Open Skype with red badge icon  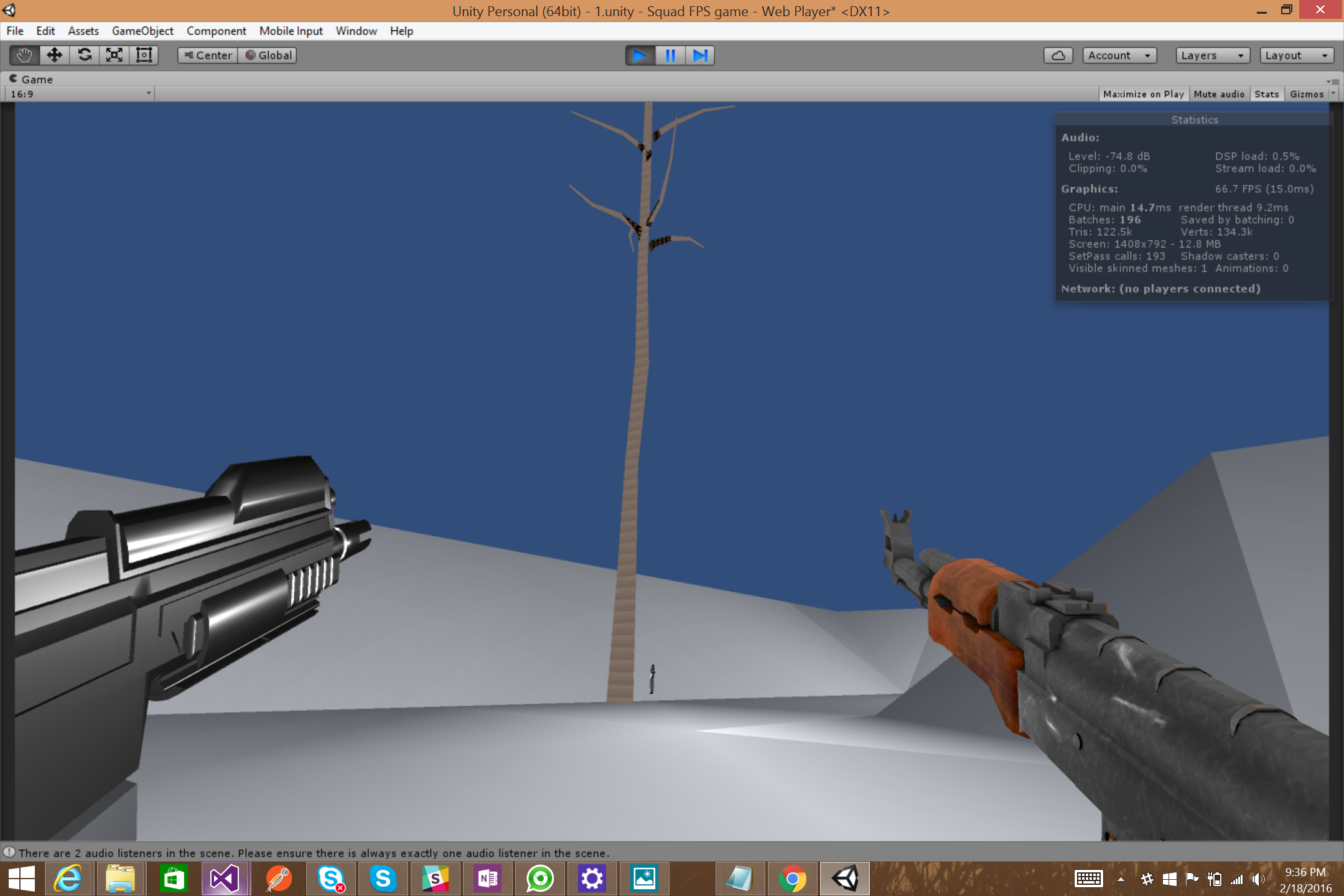click(331, 879)
